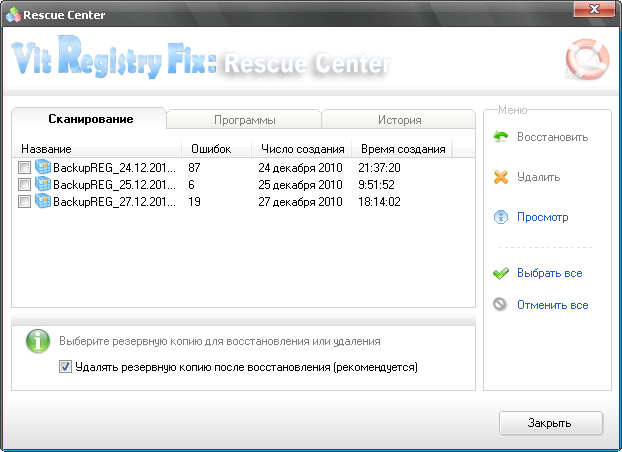Click the Восстановить menu link
The height and width of the screenshot is (452, 622).
coord(552,137)
